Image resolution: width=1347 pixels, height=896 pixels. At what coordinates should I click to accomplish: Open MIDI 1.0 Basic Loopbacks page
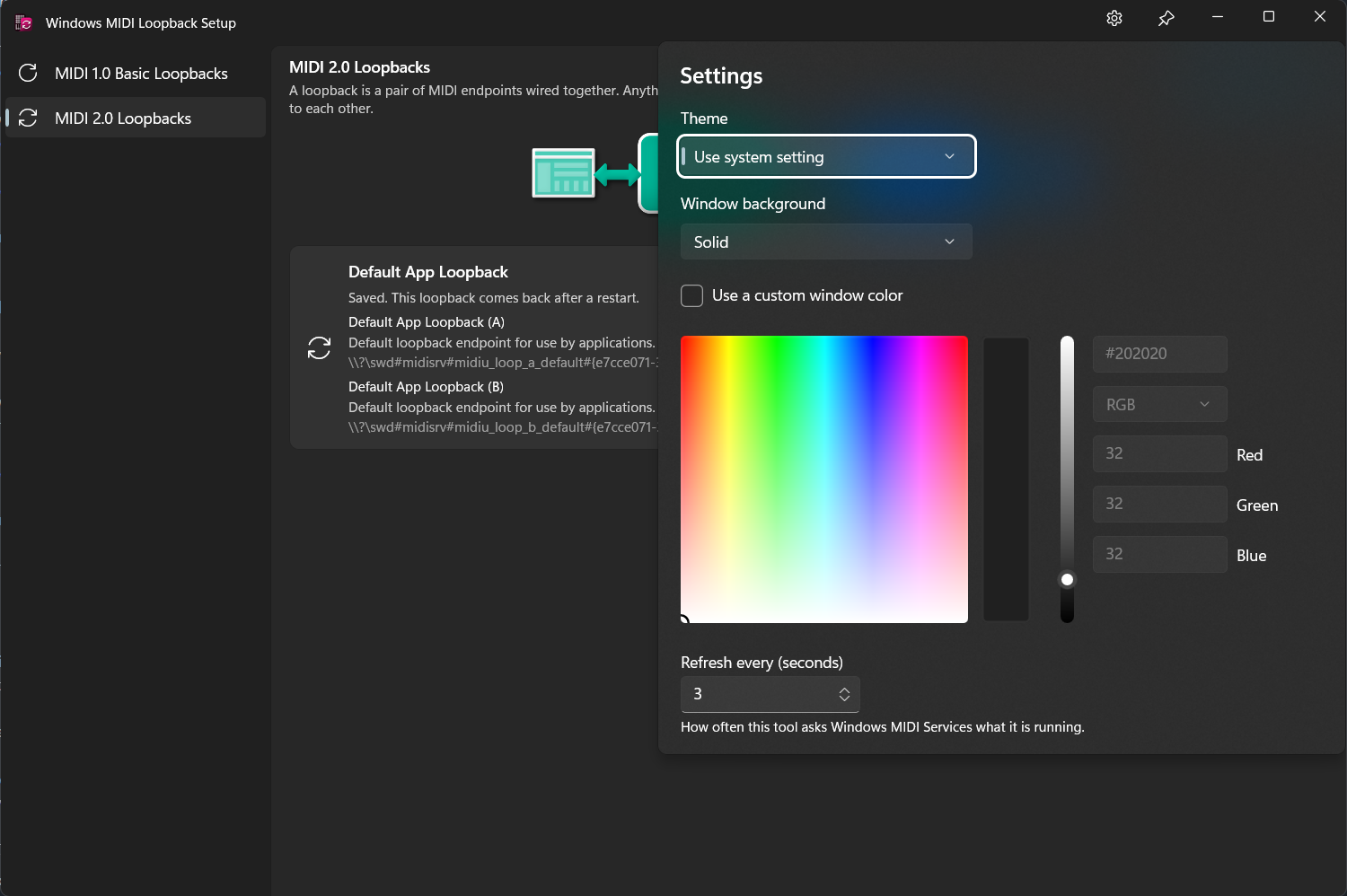pyautogui.click(x=136, y=73)
